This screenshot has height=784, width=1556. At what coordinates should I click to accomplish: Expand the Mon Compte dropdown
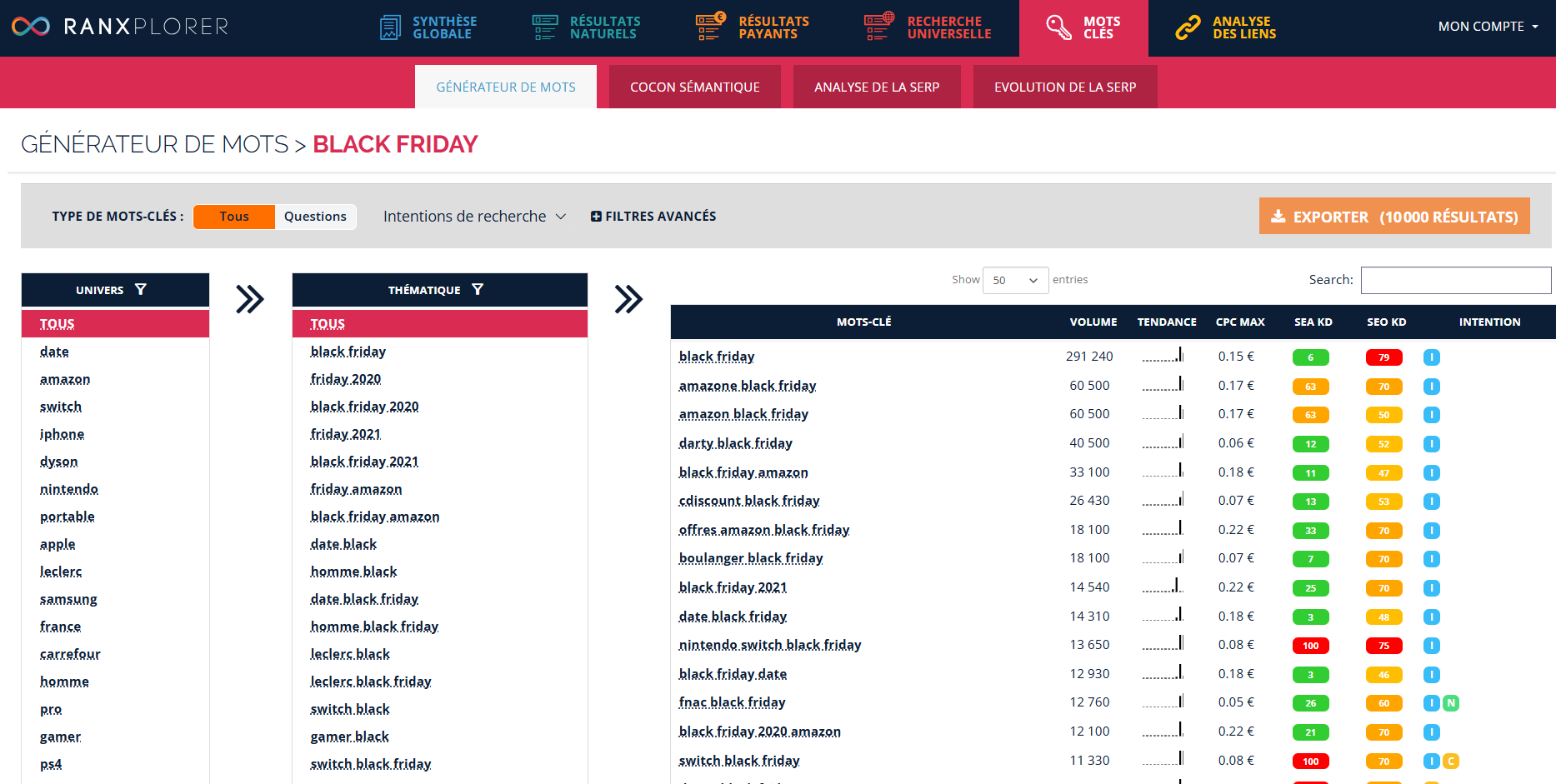pos(1488,27)
